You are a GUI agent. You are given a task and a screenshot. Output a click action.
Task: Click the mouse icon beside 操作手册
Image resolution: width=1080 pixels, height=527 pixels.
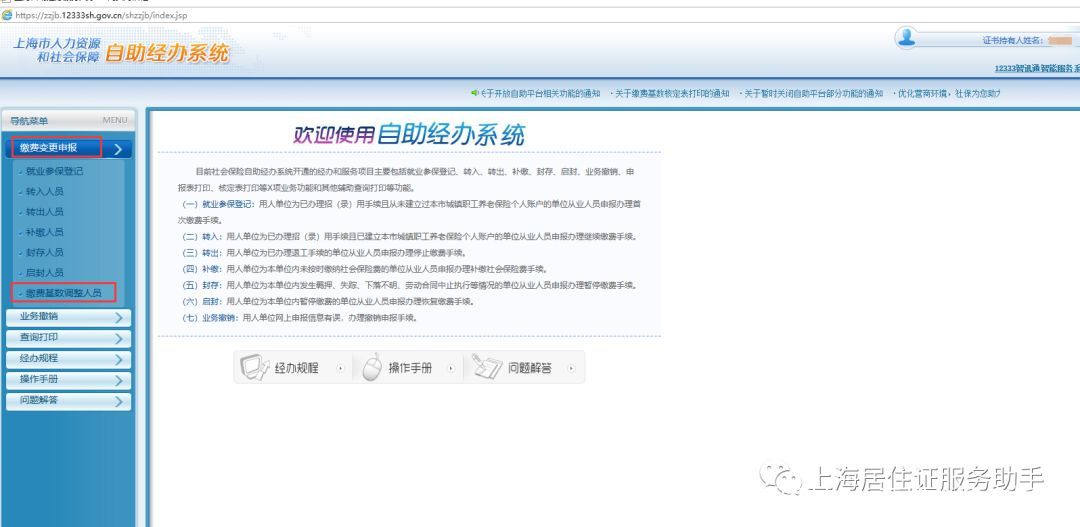372,367
